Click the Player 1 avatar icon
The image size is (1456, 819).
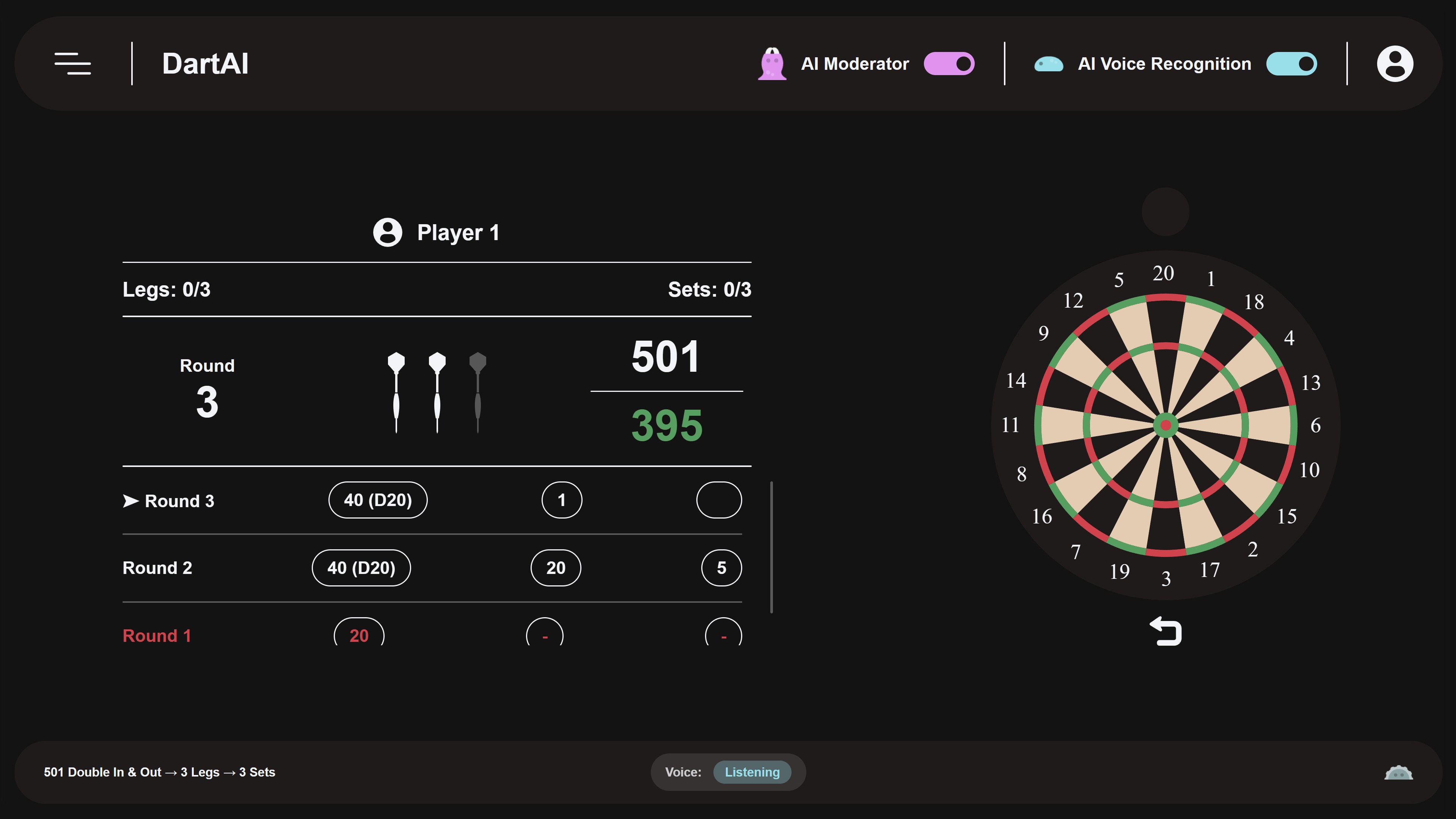[x=388, y=232]
